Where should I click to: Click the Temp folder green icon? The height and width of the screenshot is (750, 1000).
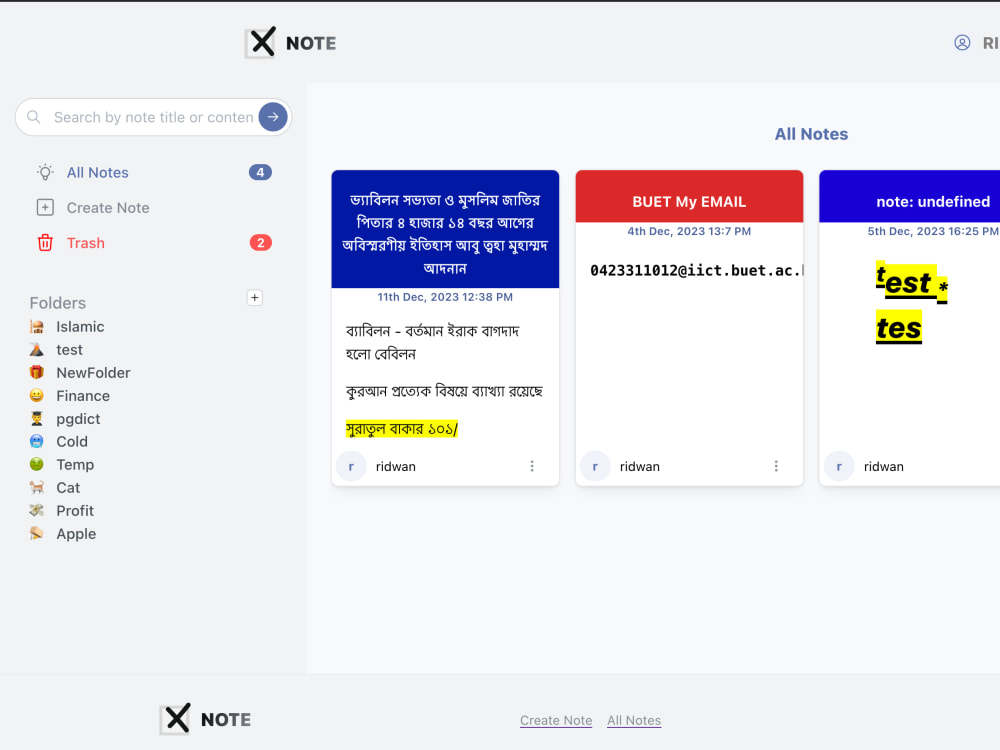pyautogui.click(x=37, y=464)
